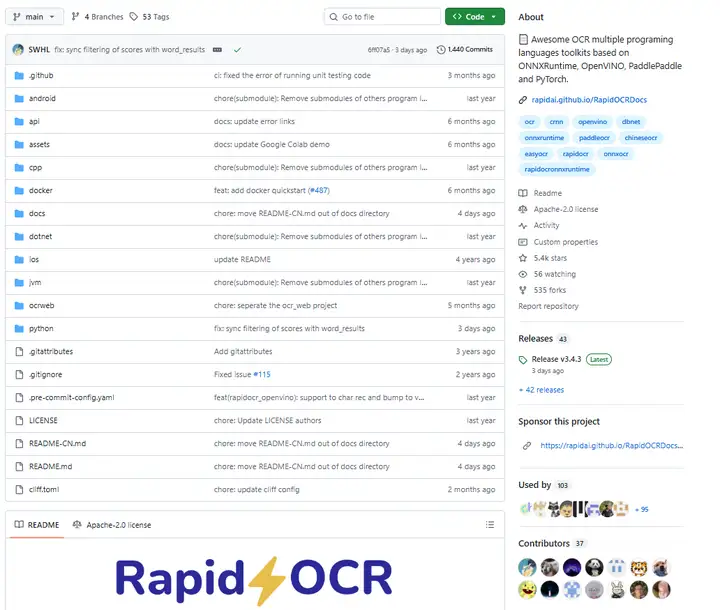
Task: Open the python folder
Action: (x=41, y=328)
